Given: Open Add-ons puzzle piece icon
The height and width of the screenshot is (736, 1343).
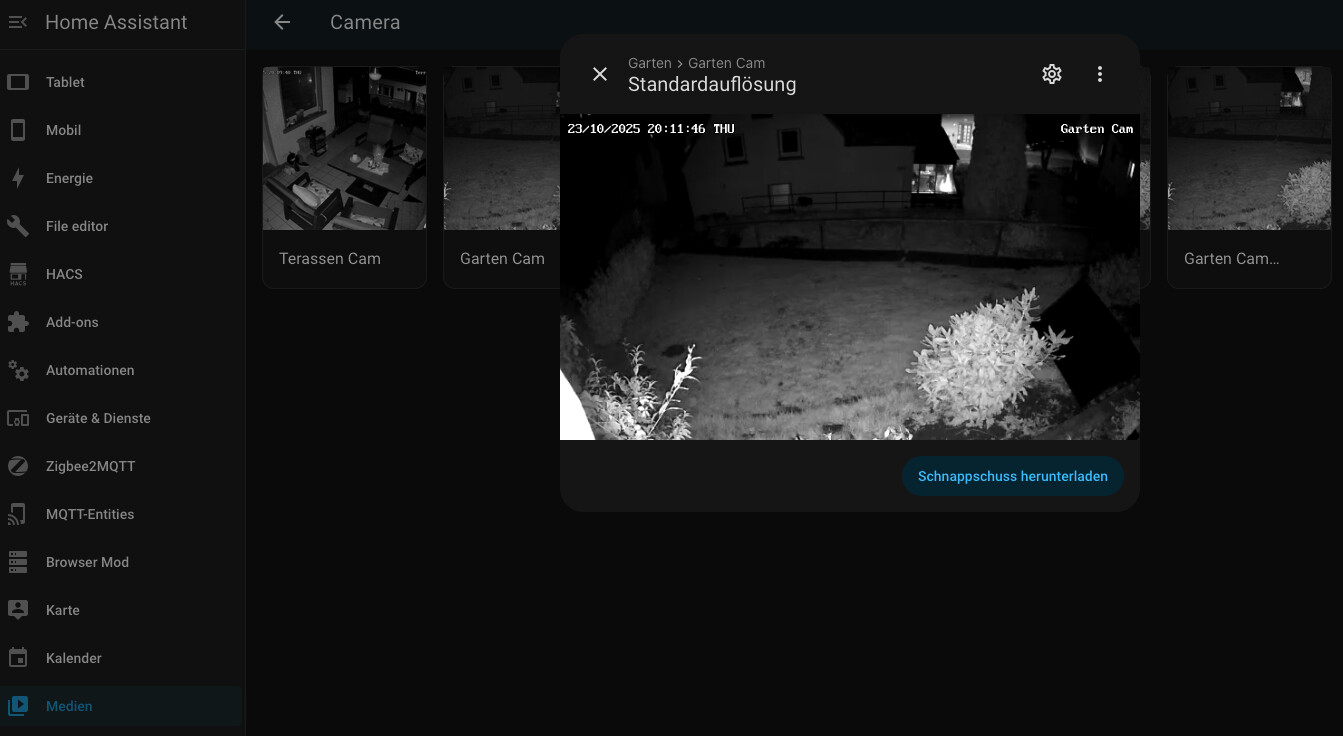Looking at the screenshot, I should [18, 322].
